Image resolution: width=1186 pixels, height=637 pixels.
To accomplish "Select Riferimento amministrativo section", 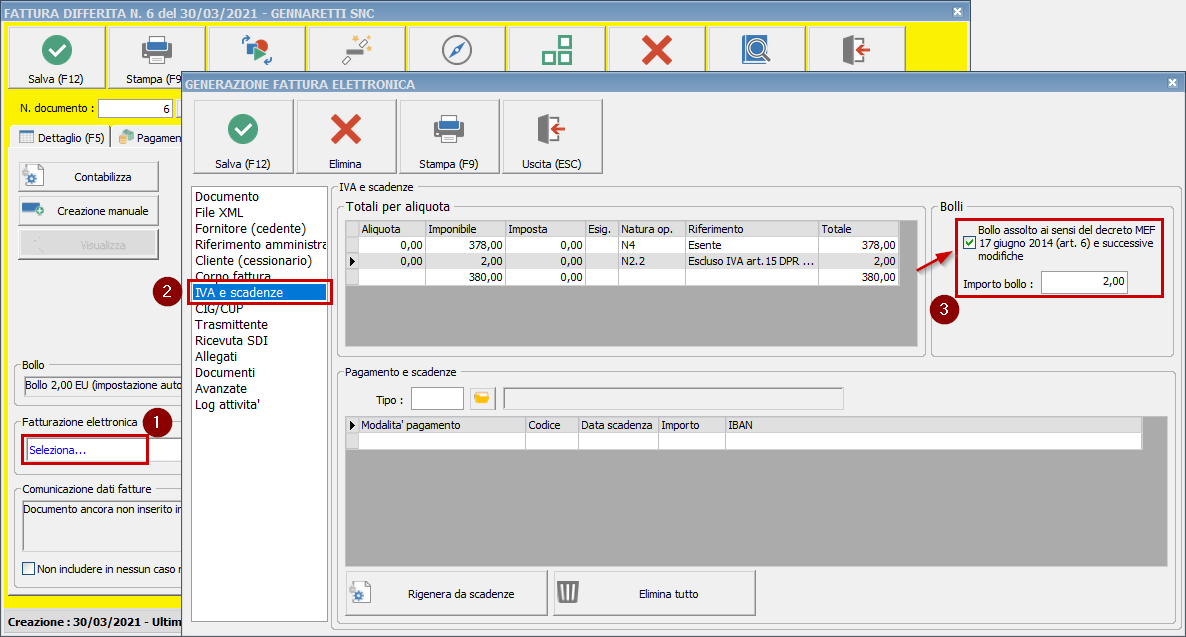I will click(x=259, y=245).
